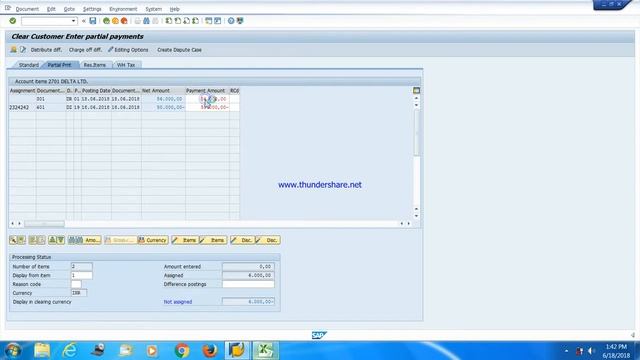The height and width of the screenshot is (360, 640).
Task: Click the horizontal scrollbar far-right arrow
Action: (409, 224)
